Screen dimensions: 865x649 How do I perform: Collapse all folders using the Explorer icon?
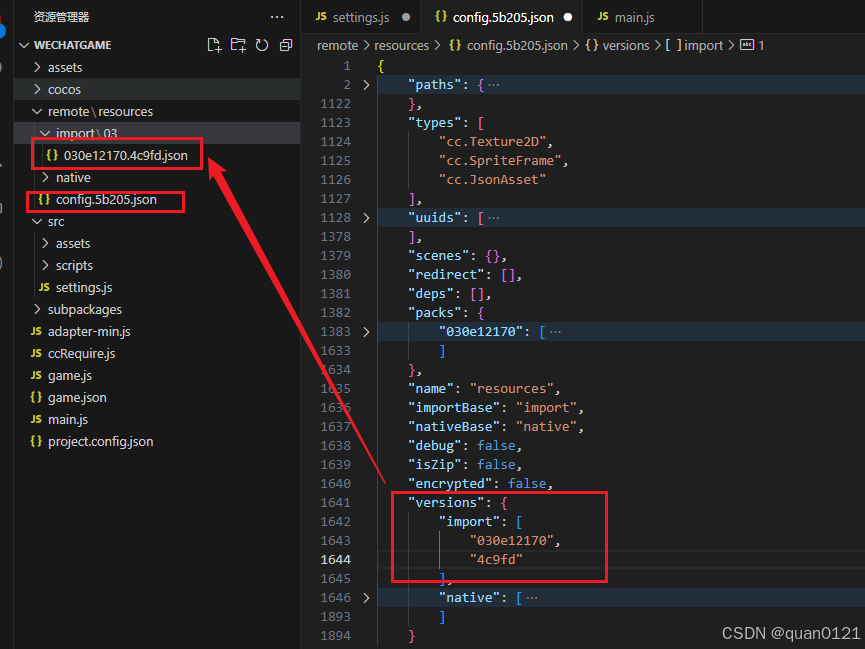click(x=284, y=45)
